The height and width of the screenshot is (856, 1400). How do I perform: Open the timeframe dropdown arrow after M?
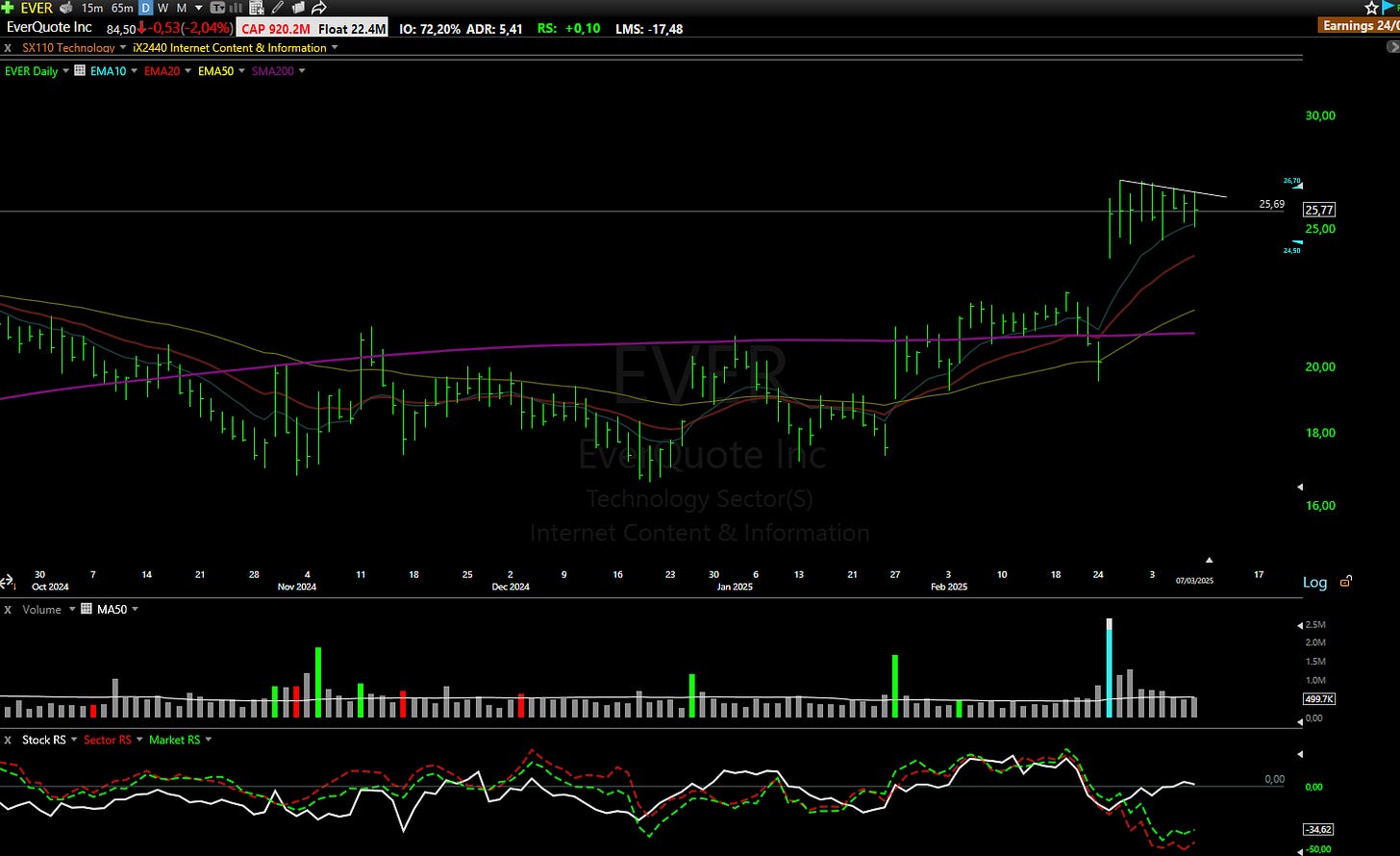tap(199, 8)
